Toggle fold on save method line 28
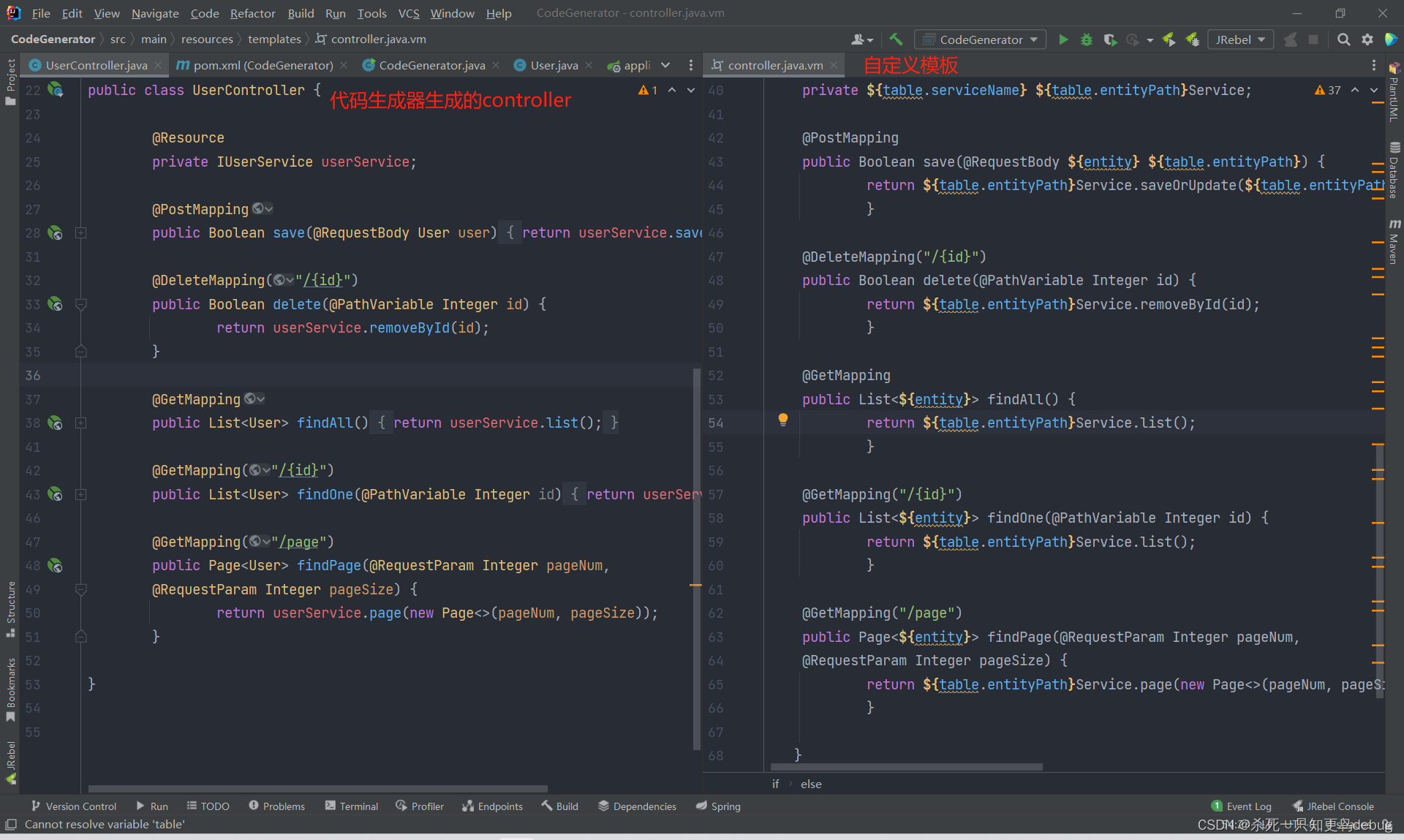1404x840 pixels. 81,233
